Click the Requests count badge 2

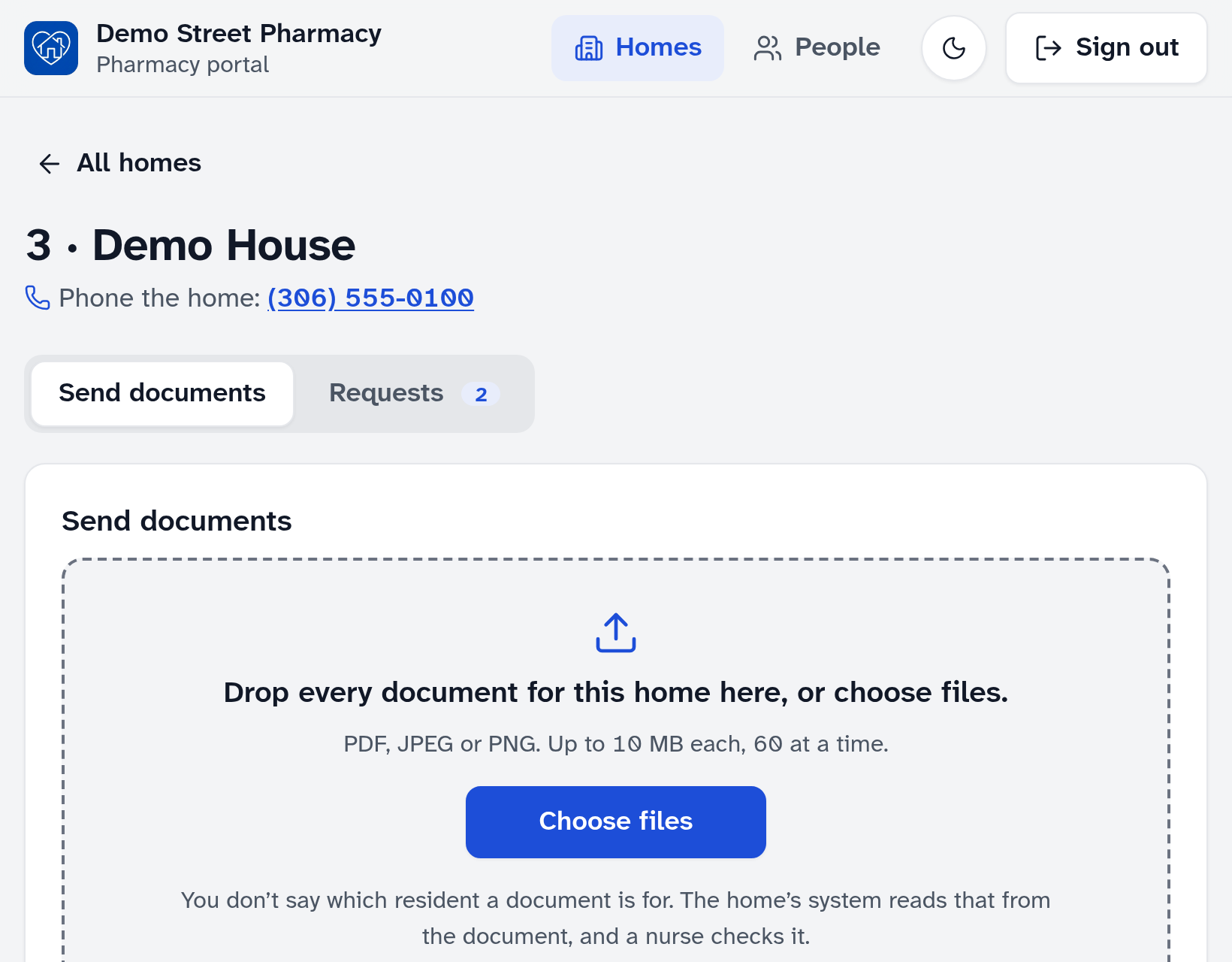[481, 395]
